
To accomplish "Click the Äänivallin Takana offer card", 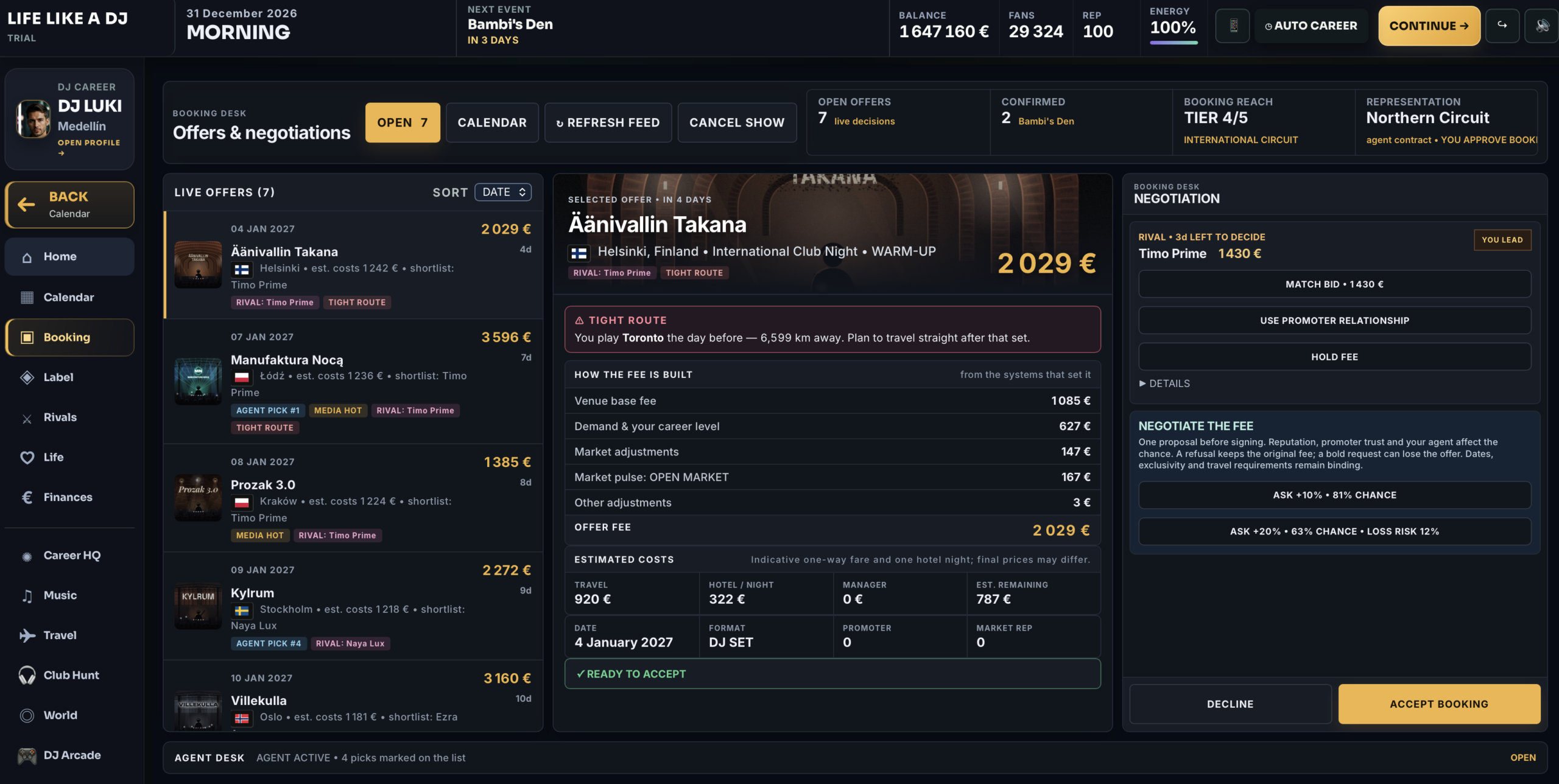I will pyautogui.click(x=353, y=265).
